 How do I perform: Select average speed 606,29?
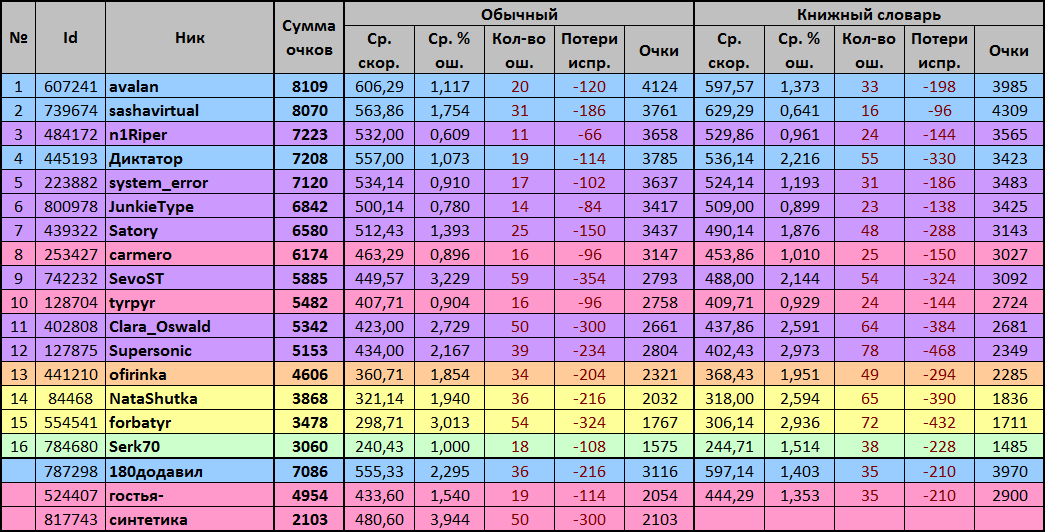[x=379, y=87]
